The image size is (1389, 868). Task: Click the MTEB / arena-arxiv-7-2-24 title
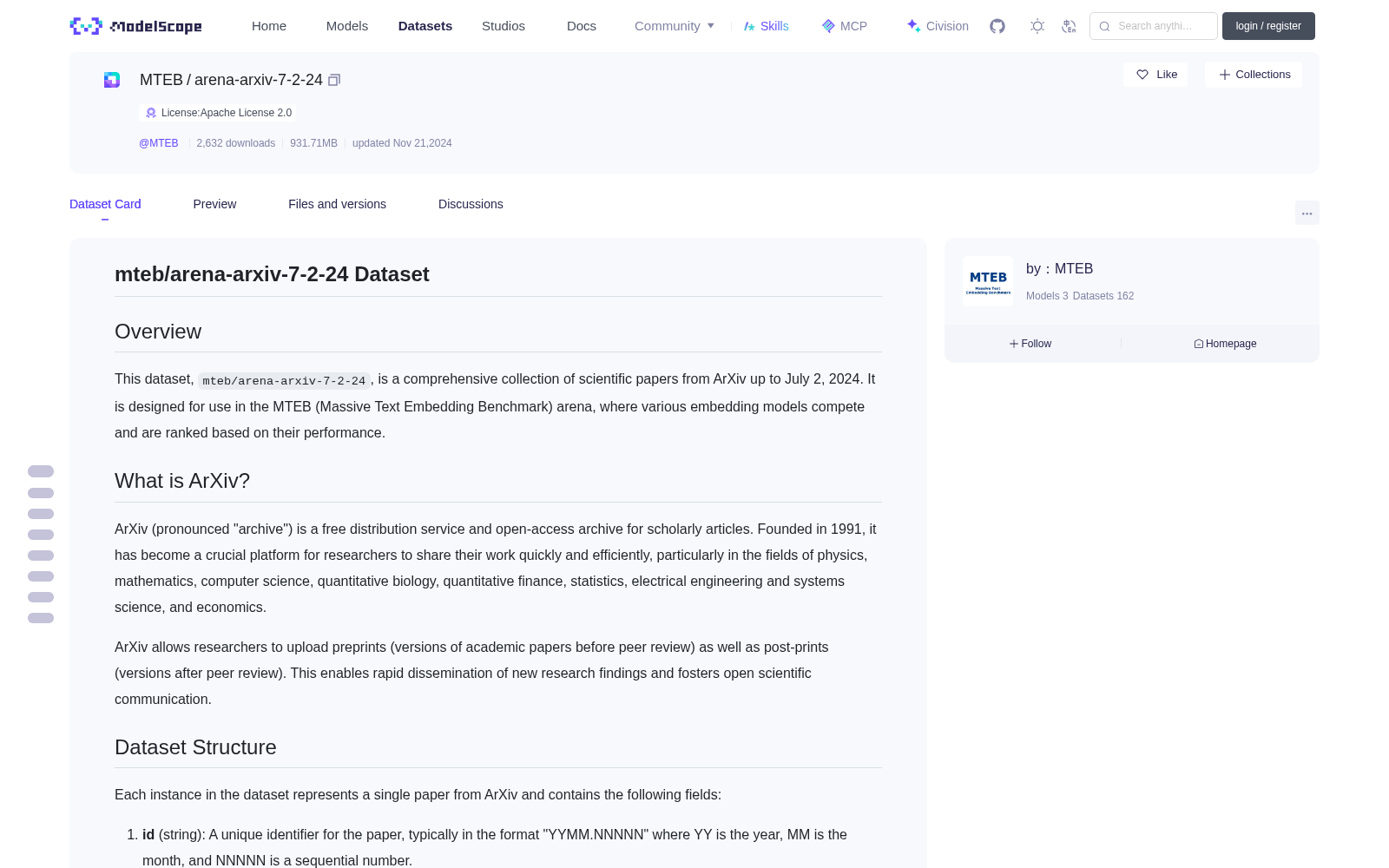[231, 80]
